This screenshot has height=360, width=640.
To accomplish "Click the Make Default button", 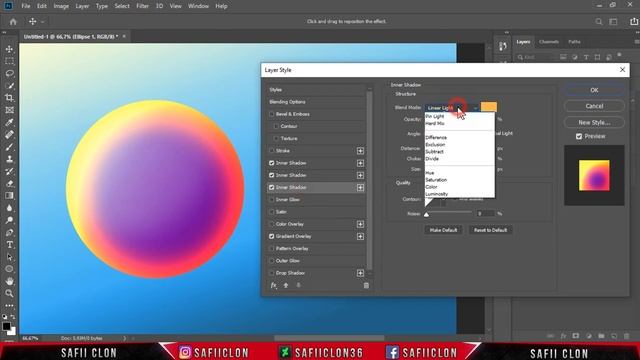I will pos(443,230).
